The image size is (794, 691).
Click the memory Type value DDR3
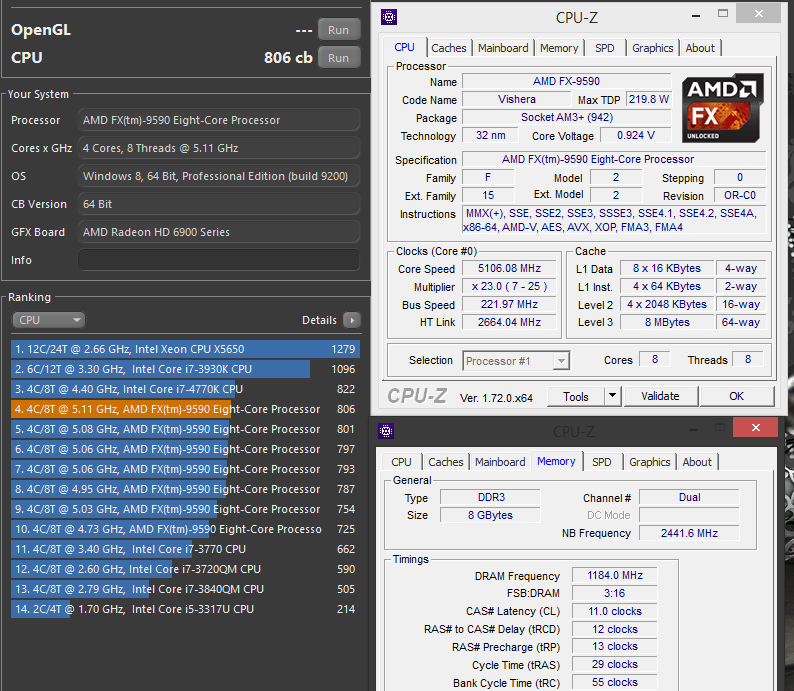click(x=490, y=497)
